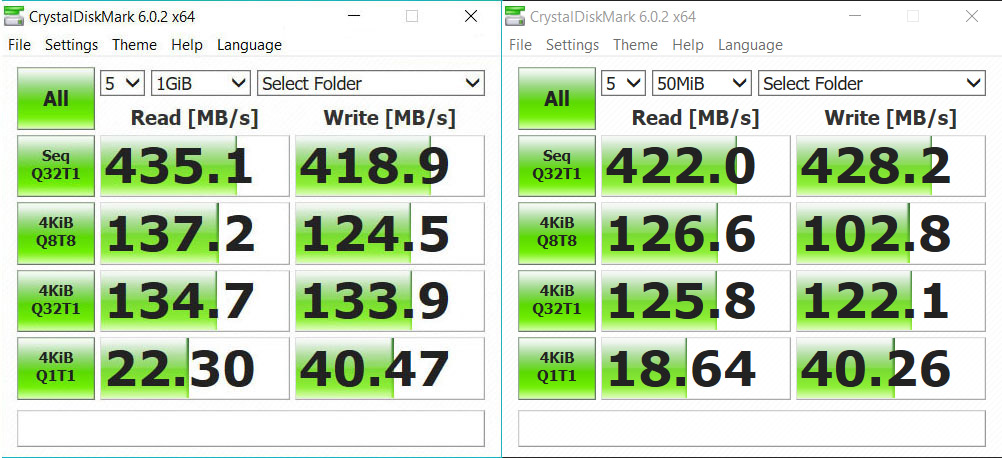Start 4KiB Q1T1 test in right window
Image resolution: width=1002 pixels, height=458 pixels.
click(557, 367)
